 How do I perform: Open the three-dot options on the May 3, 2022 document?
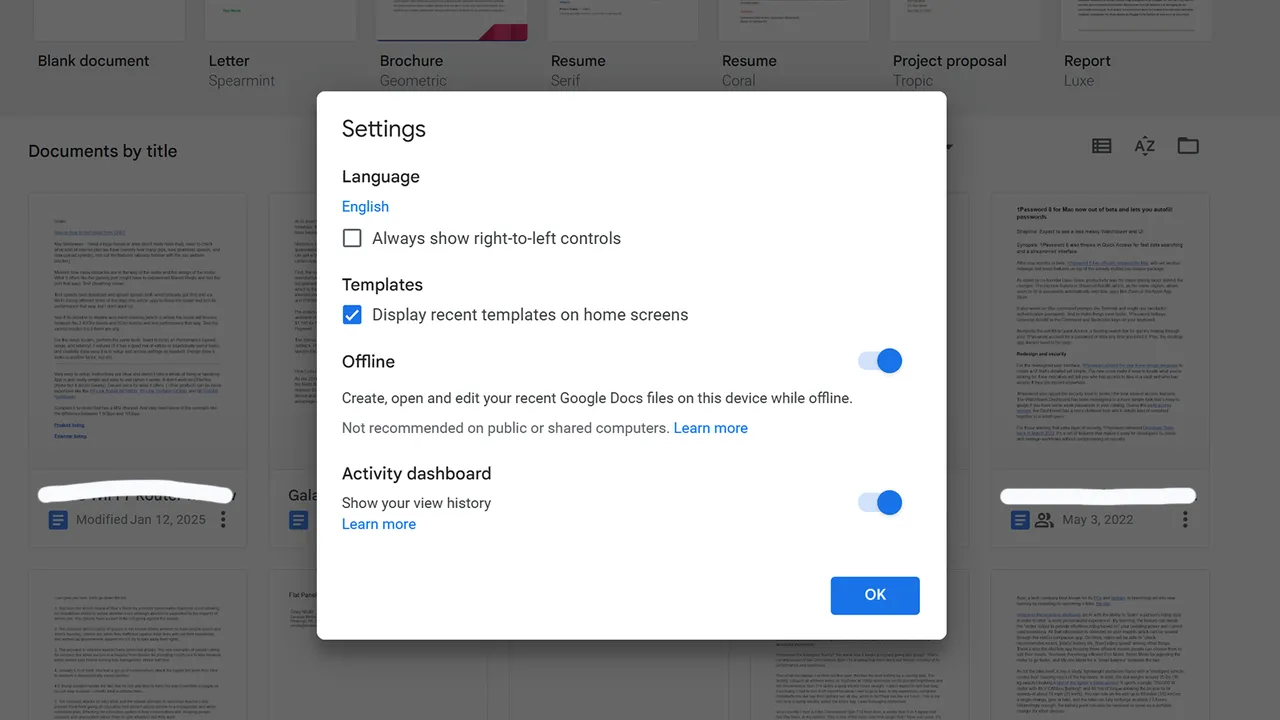click(1185, 519)
